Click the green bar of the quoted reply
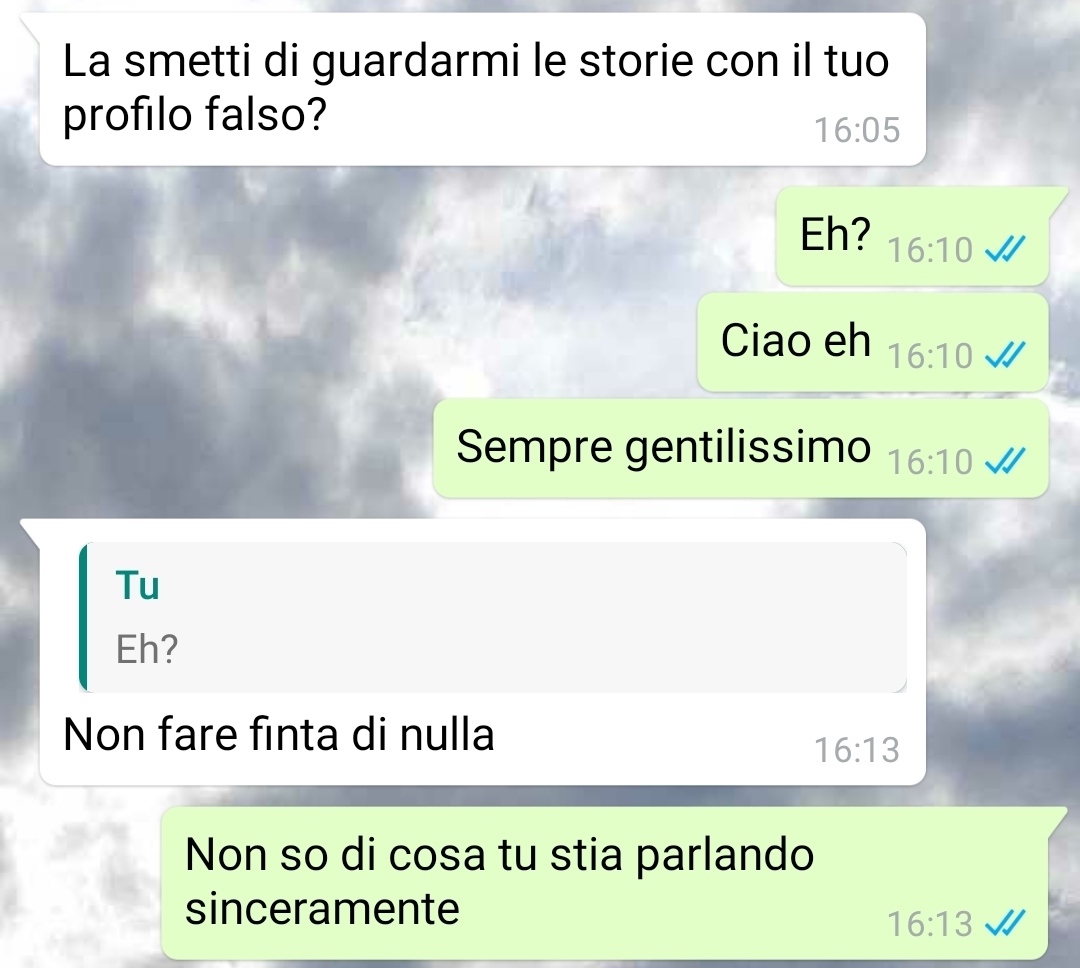1080x968 pixels. coord(83,617)
